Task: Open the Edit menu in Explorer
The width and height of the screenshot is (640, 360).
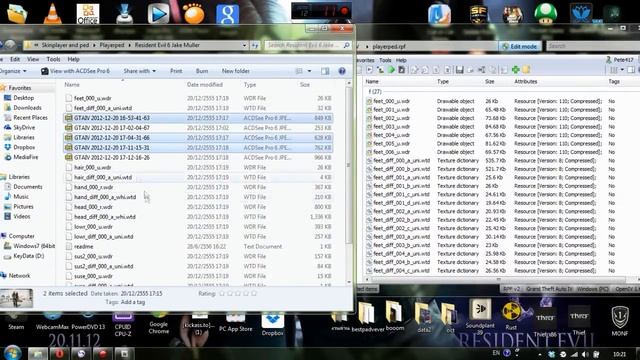Action: coord(15,59)
